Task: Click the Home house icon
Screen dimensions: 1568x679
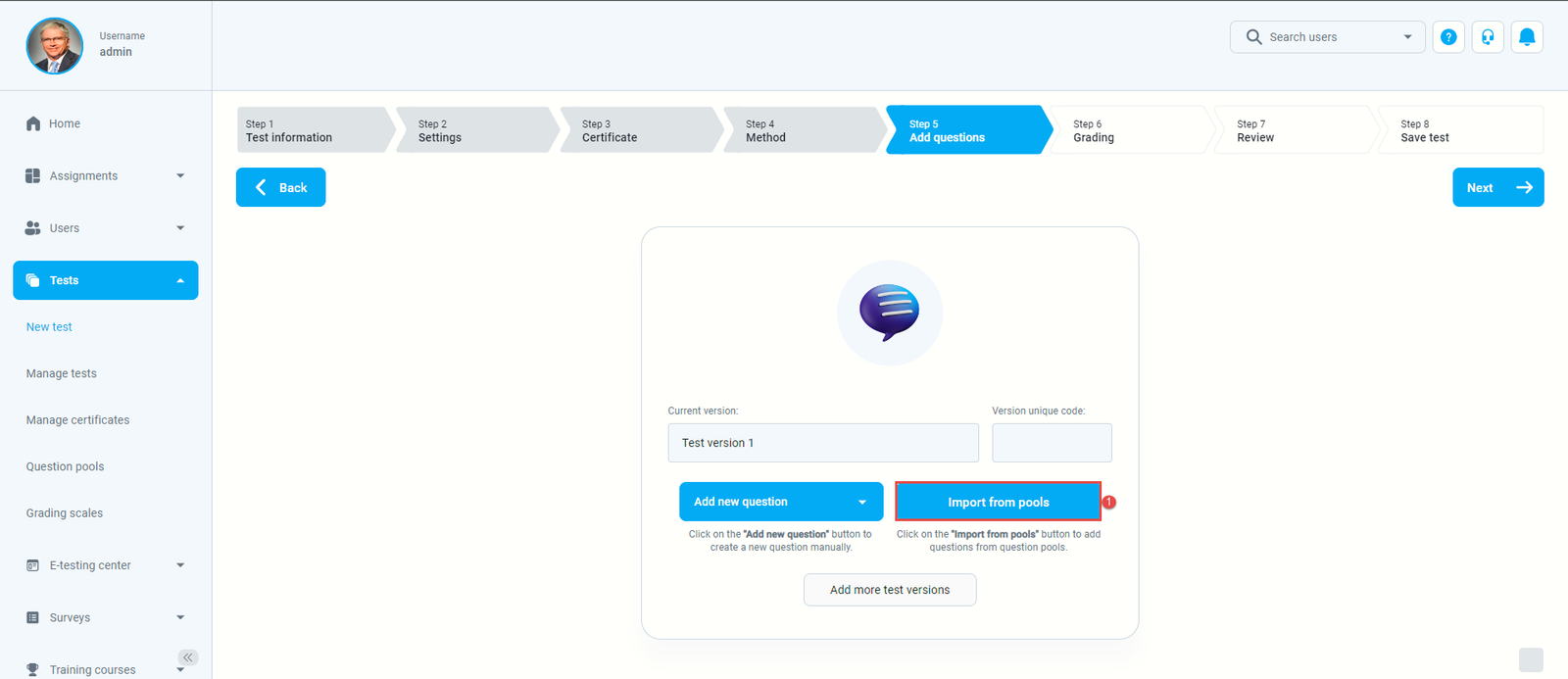Action: click(x=33, y=123)
